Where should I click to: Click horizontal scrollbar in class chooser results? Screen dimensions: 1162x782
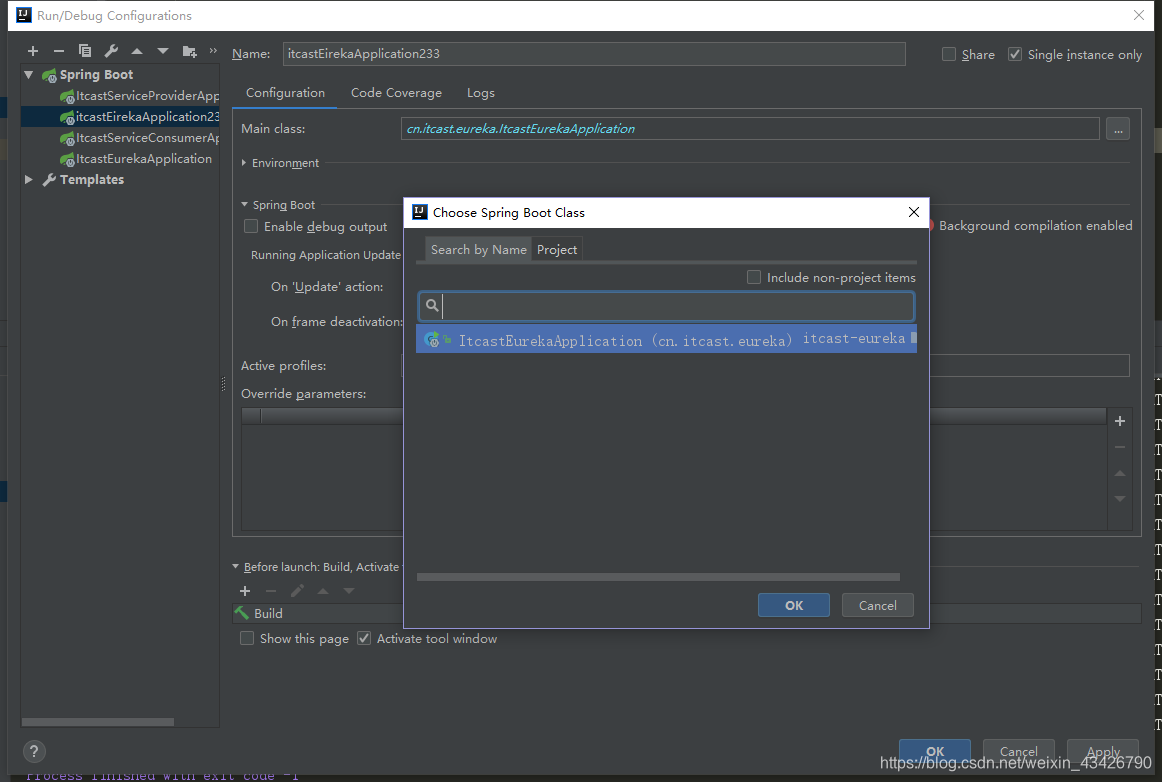click(x=658, y=577)
